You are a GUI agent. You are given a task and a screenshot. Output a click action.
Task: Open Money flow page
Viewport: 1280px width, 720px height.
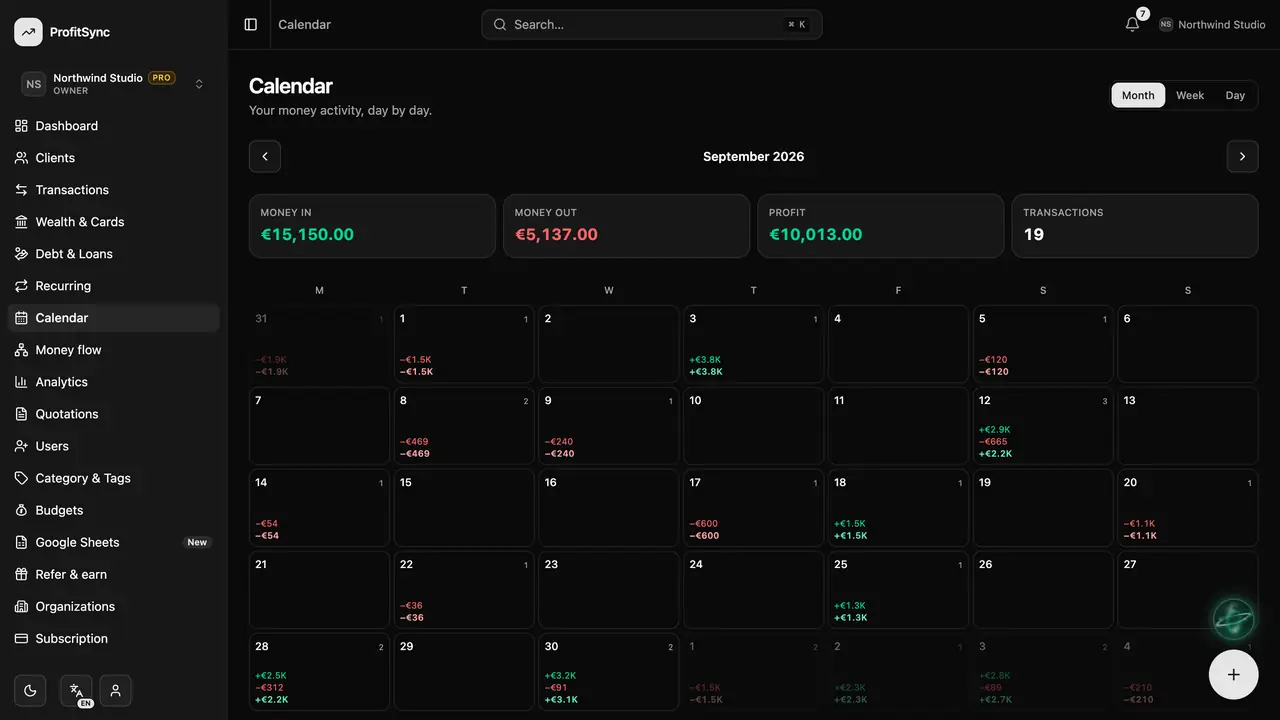click(x=114, y=350)
